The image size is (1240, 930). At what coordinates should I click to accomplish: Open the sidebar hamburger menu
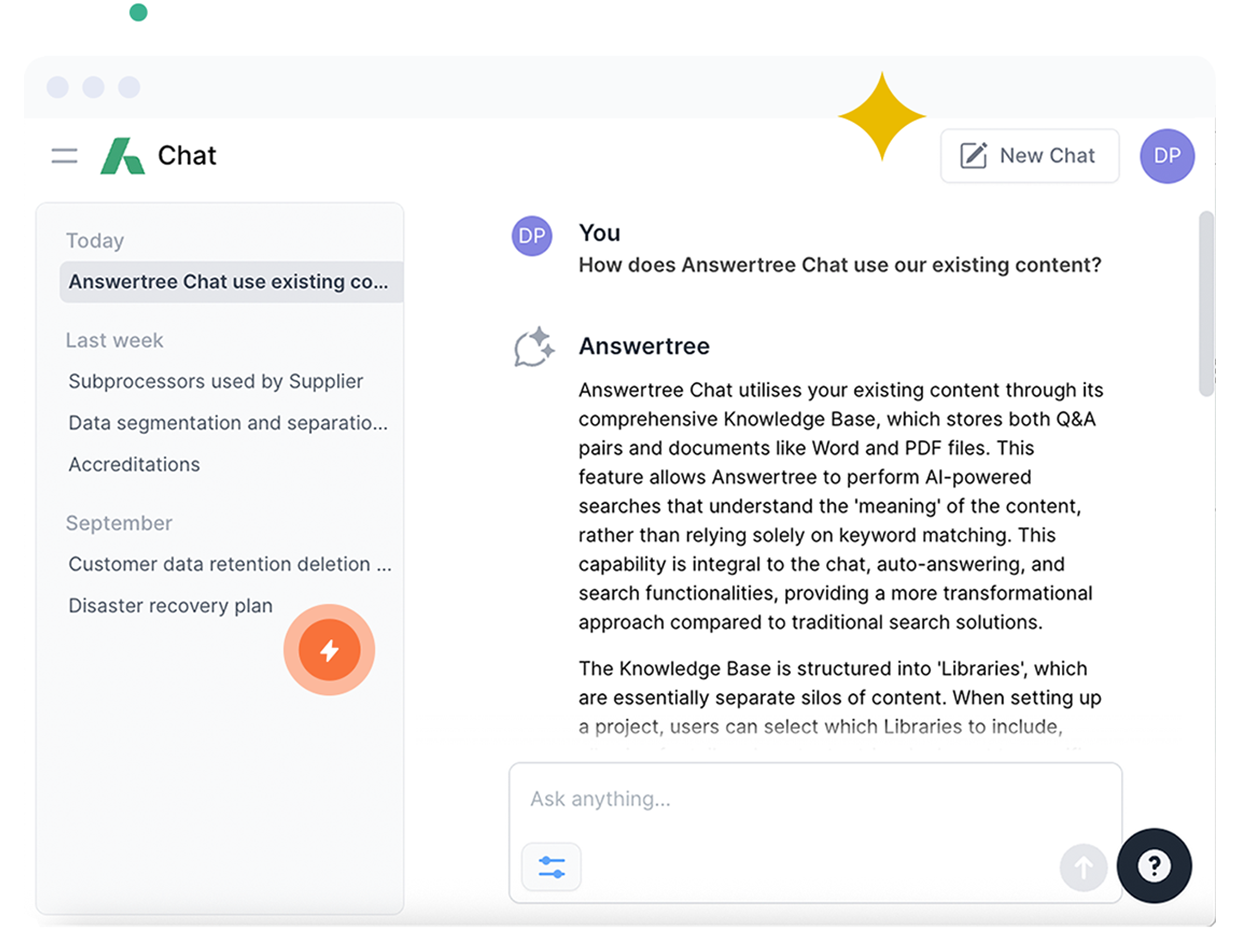64,156
